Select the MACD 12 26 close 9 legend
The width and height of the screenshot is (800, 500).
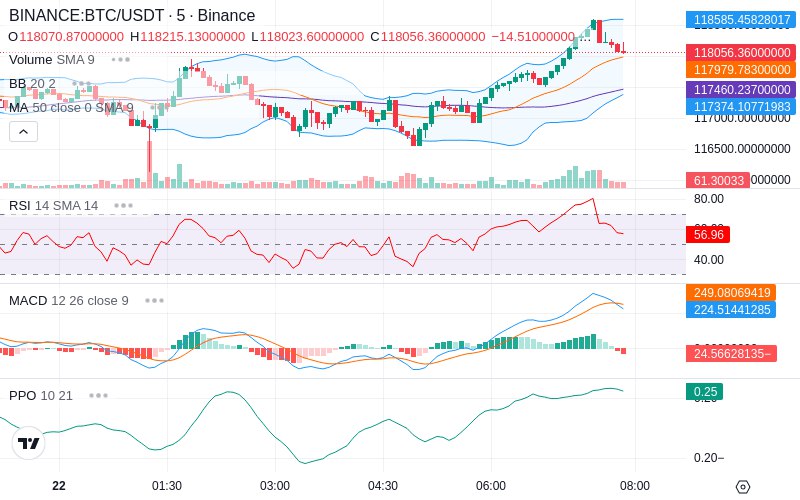(x=69, y=301)
